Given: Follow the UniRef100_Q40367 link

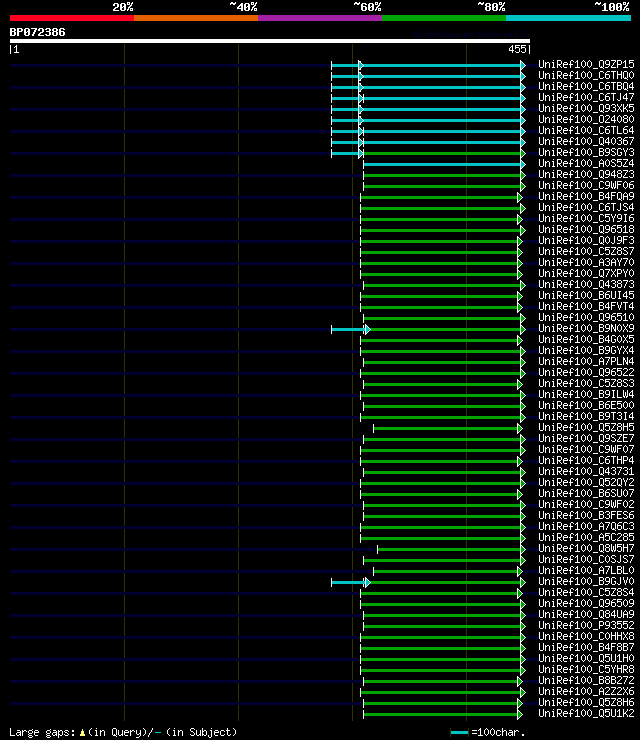Looking at the screenshot, I should coord(586,141).
